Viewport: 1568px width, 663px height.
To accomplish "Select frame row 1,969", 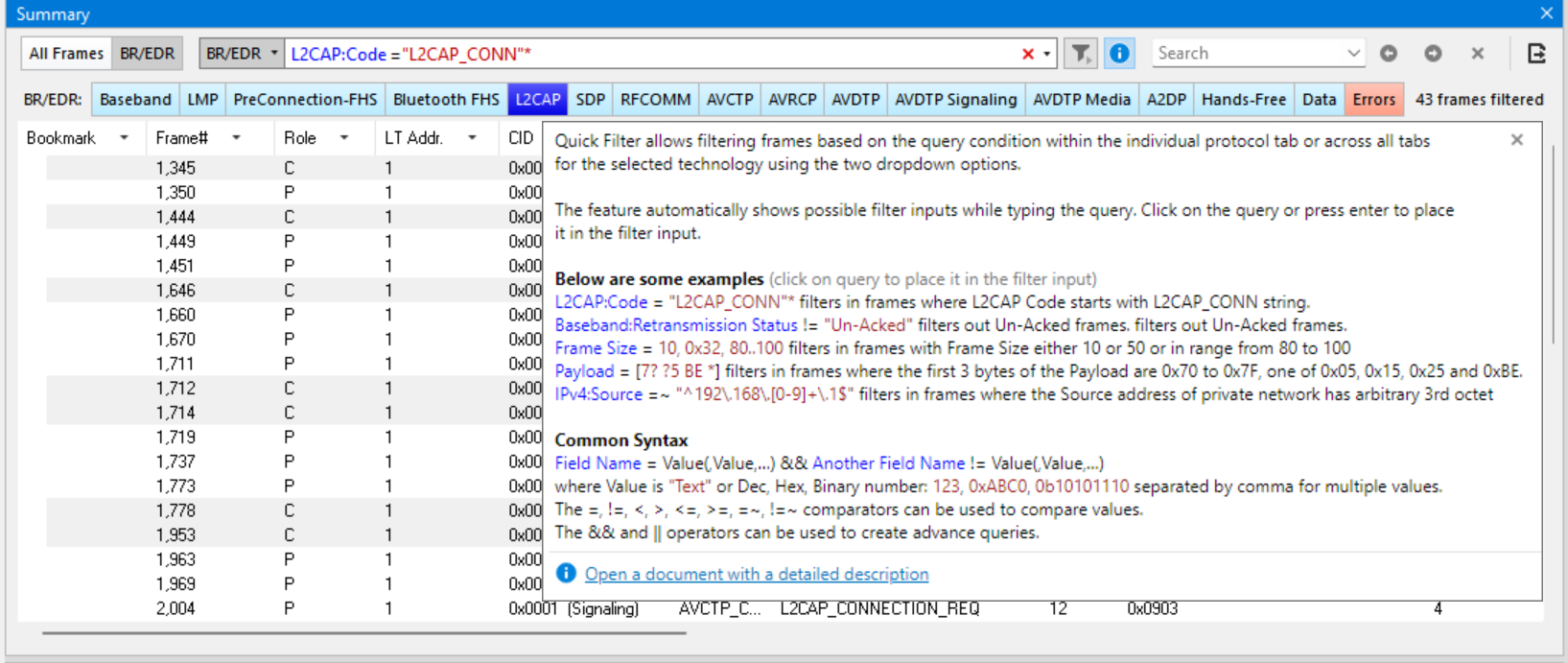I will click(293, 583).
